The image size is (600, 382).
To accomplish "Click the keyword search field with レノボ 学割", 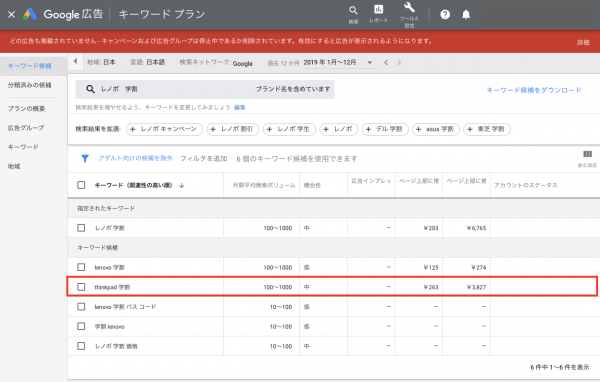I will [x=205, y=89].
